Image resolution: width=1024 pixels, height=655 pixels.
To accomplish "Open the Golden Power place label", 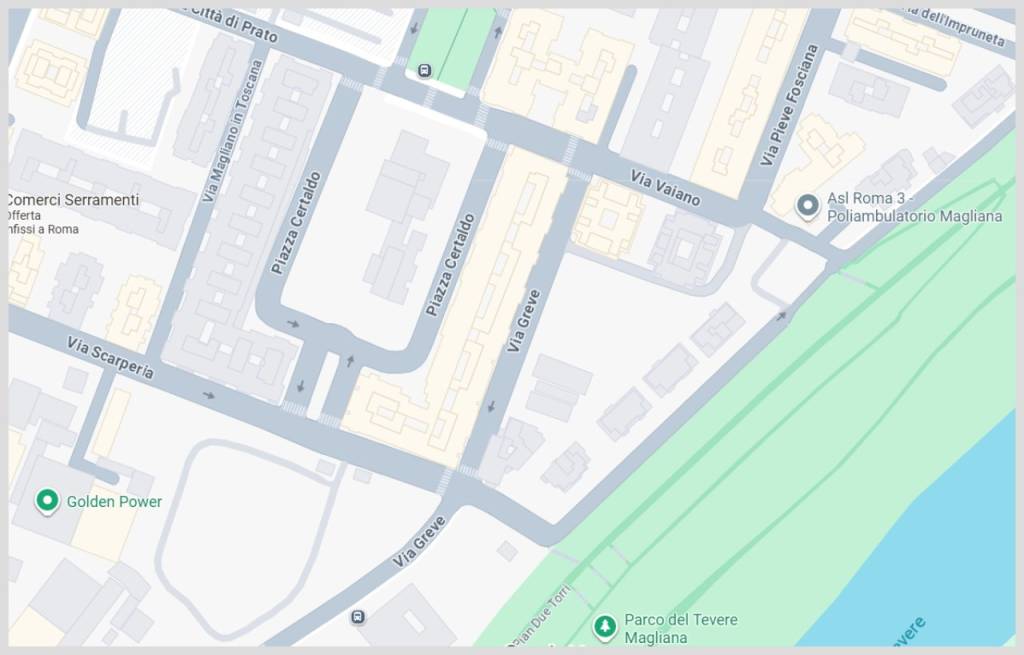I will coord(114,502).
